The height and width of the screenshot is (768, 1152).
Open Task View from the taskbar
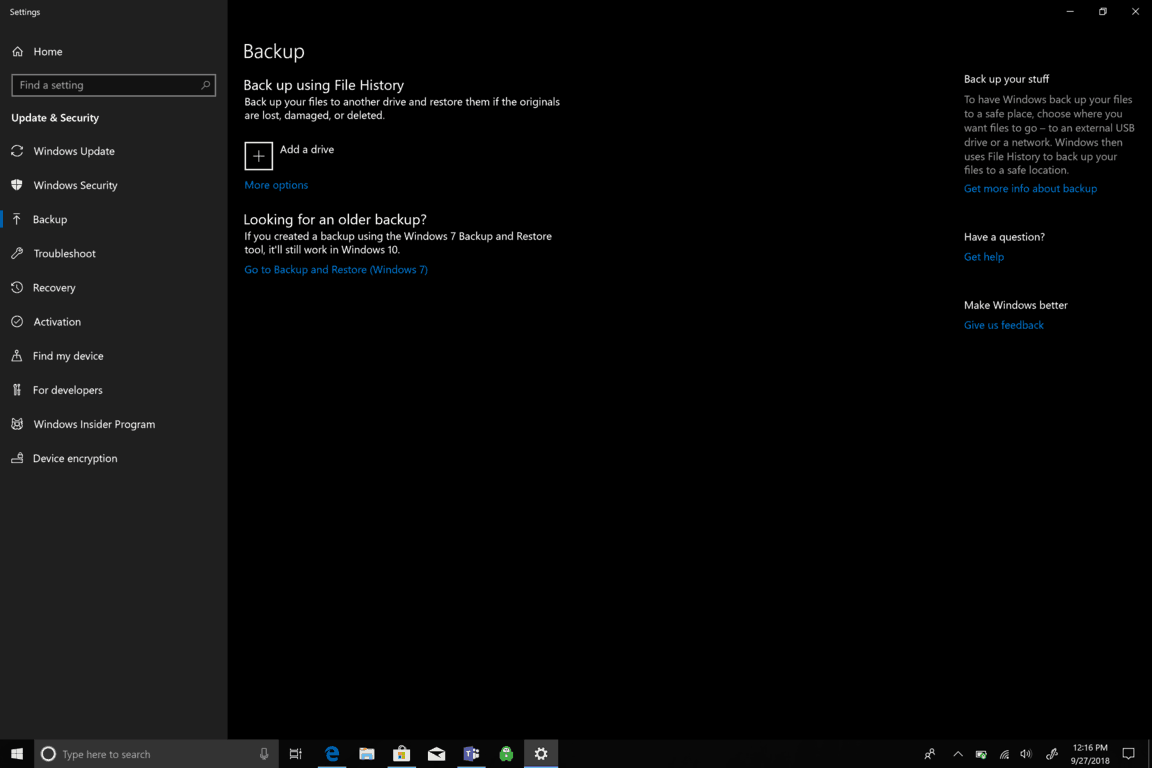click(x=295, y=754)
